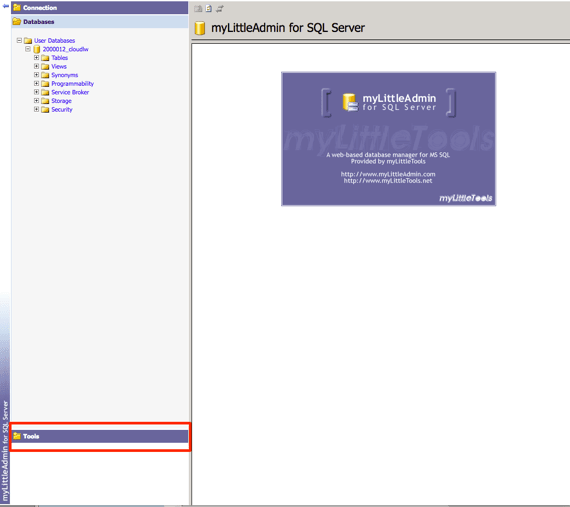Open the Synonyms link

[65, 75]
